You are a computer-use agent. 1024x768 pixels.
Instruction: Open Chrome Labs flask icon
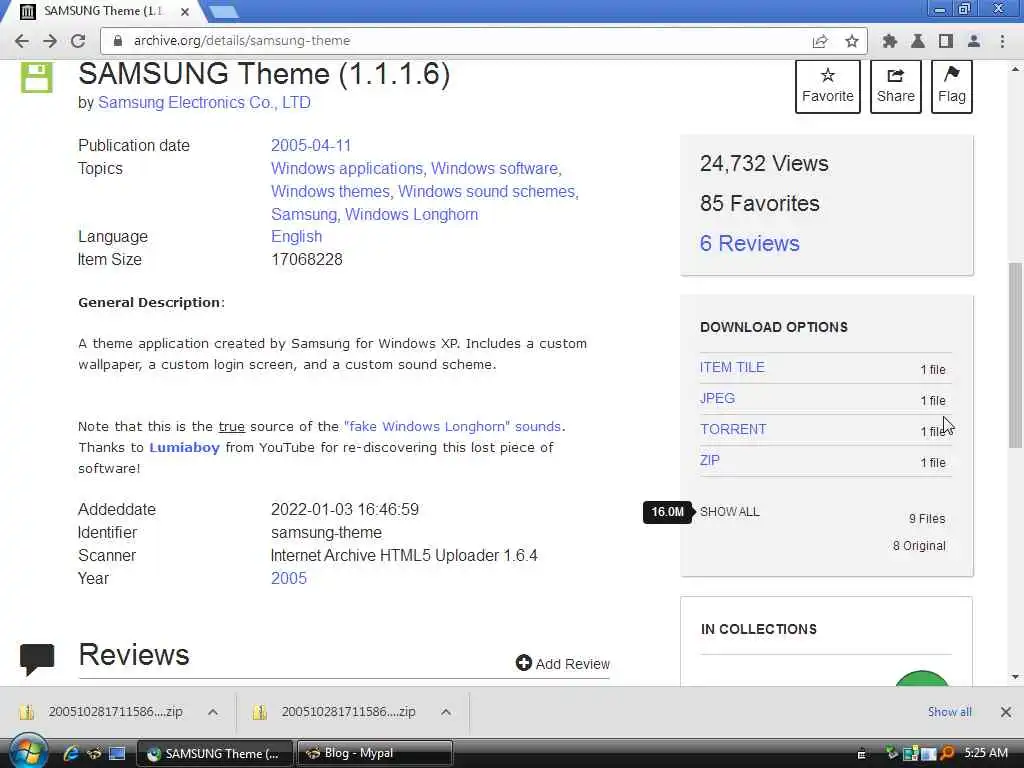pyautogui.click(x=918, y=41)
